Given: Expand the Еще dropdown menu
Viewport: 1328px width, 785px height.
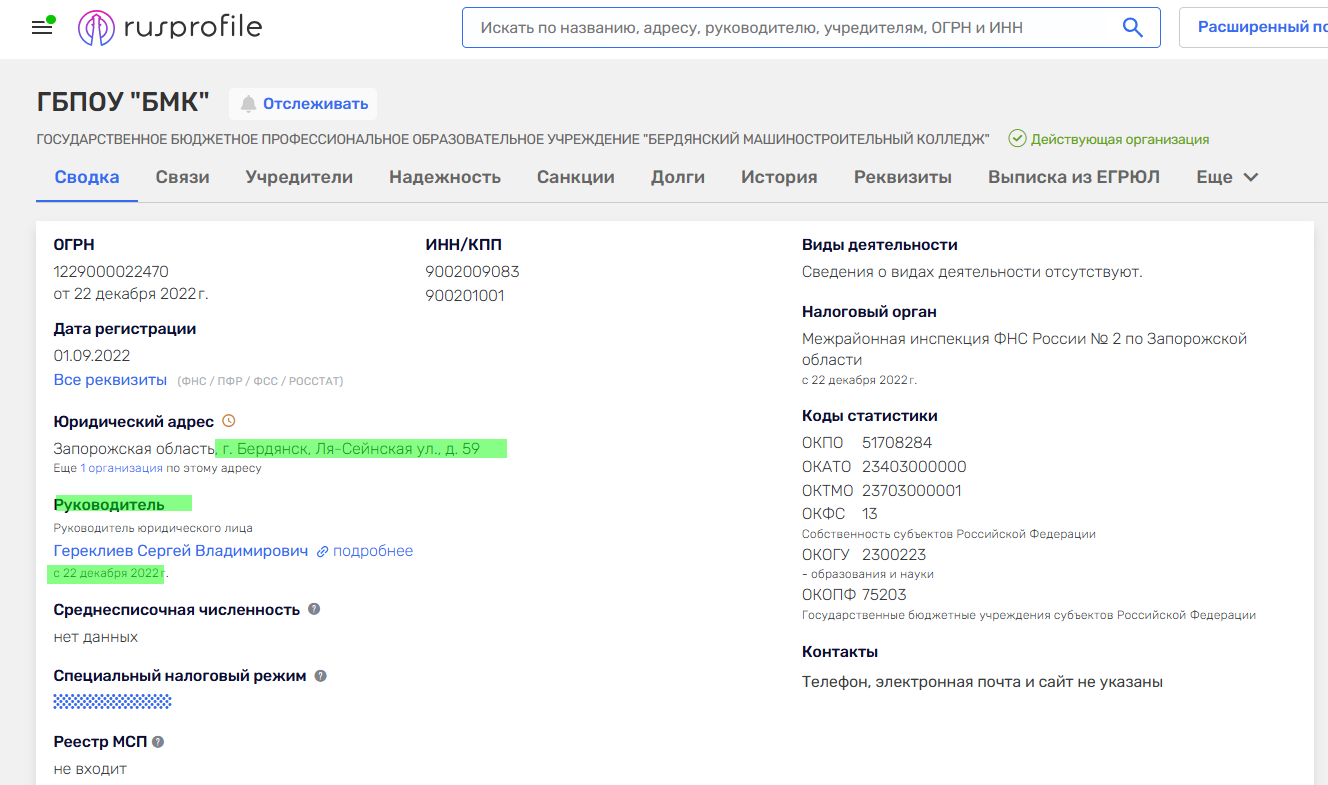Looking at the screenshot, I should (1227, 177).
